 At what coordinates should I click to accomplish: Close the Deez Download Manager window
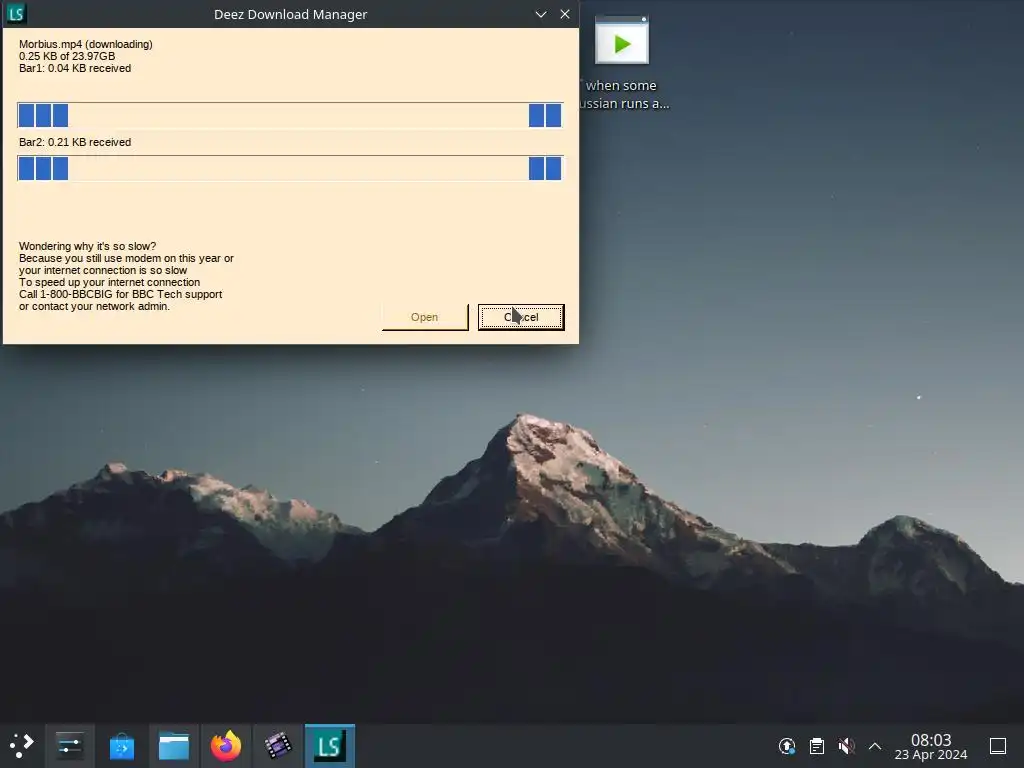click(565, 14)
